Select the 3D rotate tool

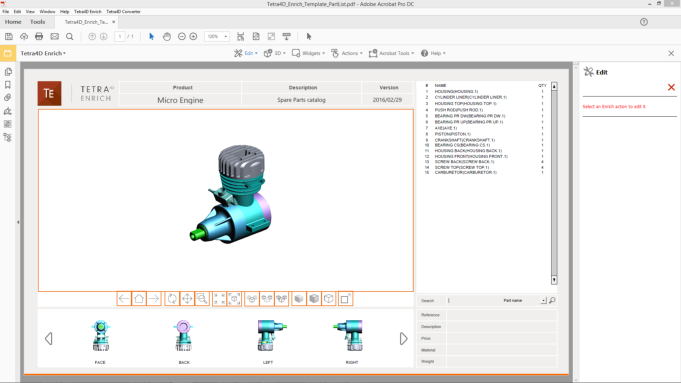[x=172, y=299]
